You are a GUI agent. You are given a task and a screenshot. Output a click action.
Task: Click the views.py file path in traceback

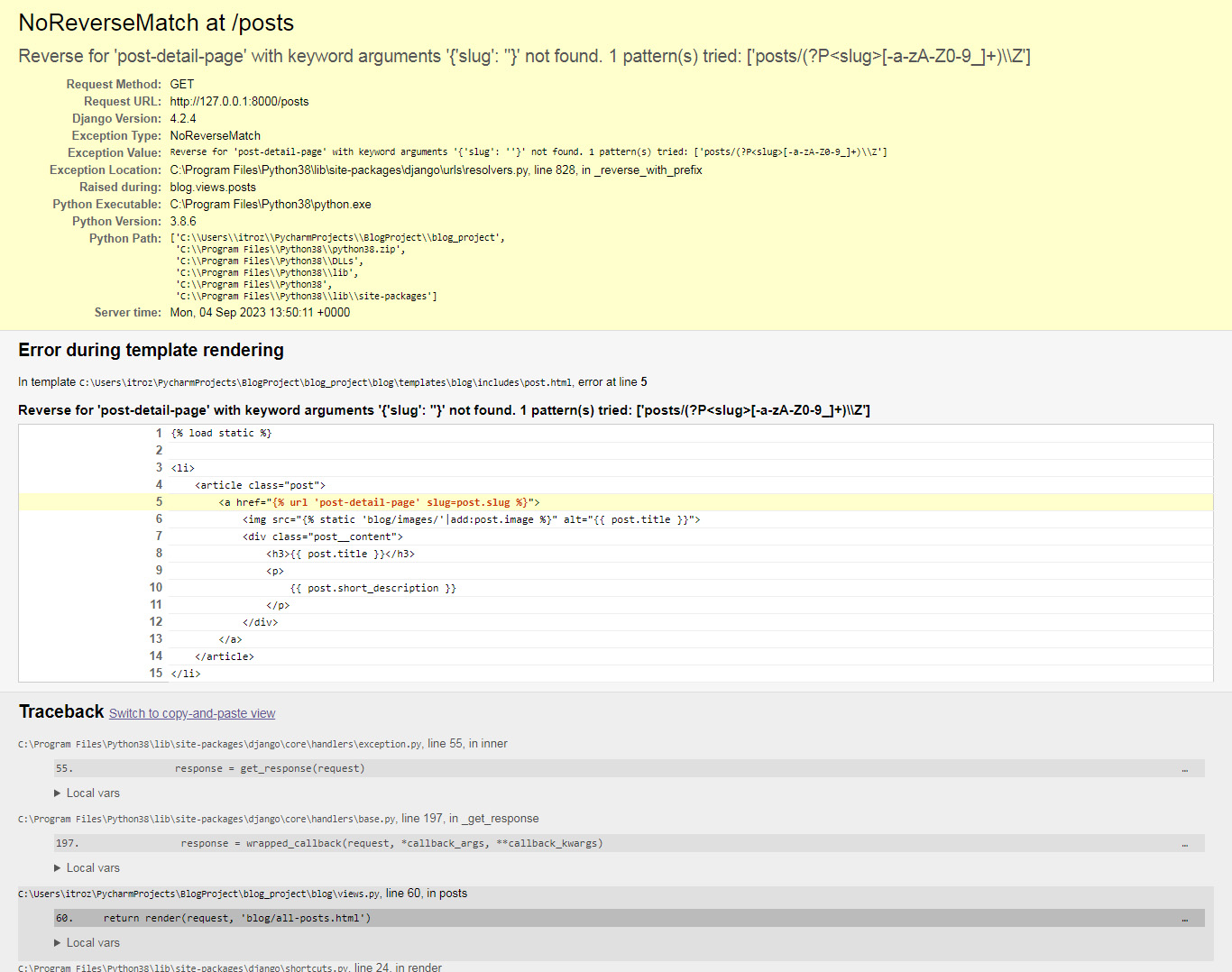(198, 894)
